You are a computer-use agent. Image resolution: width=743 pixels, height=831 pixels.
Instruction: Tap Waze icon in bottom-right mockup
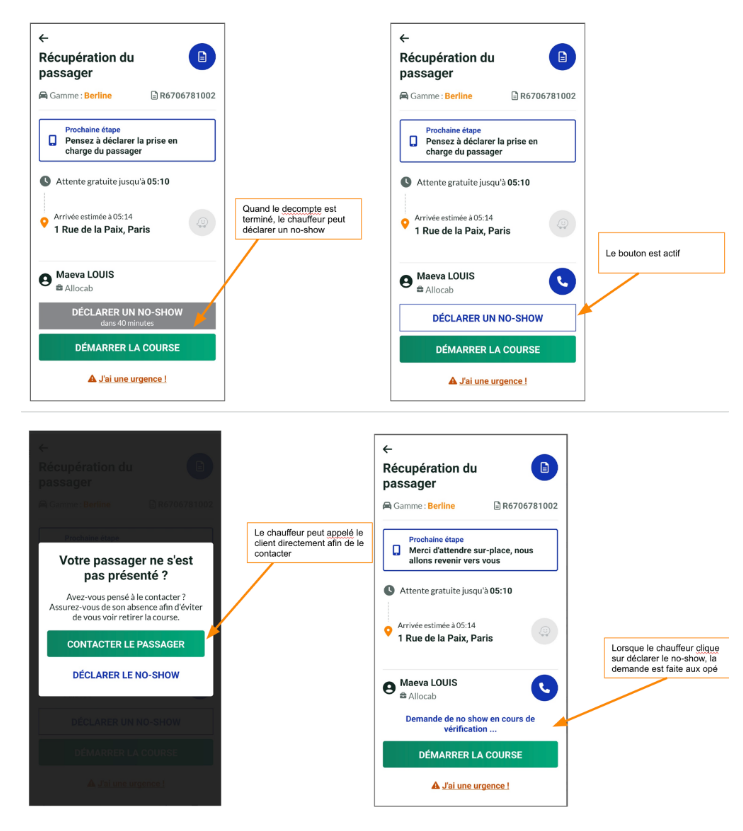coord(544,631)
